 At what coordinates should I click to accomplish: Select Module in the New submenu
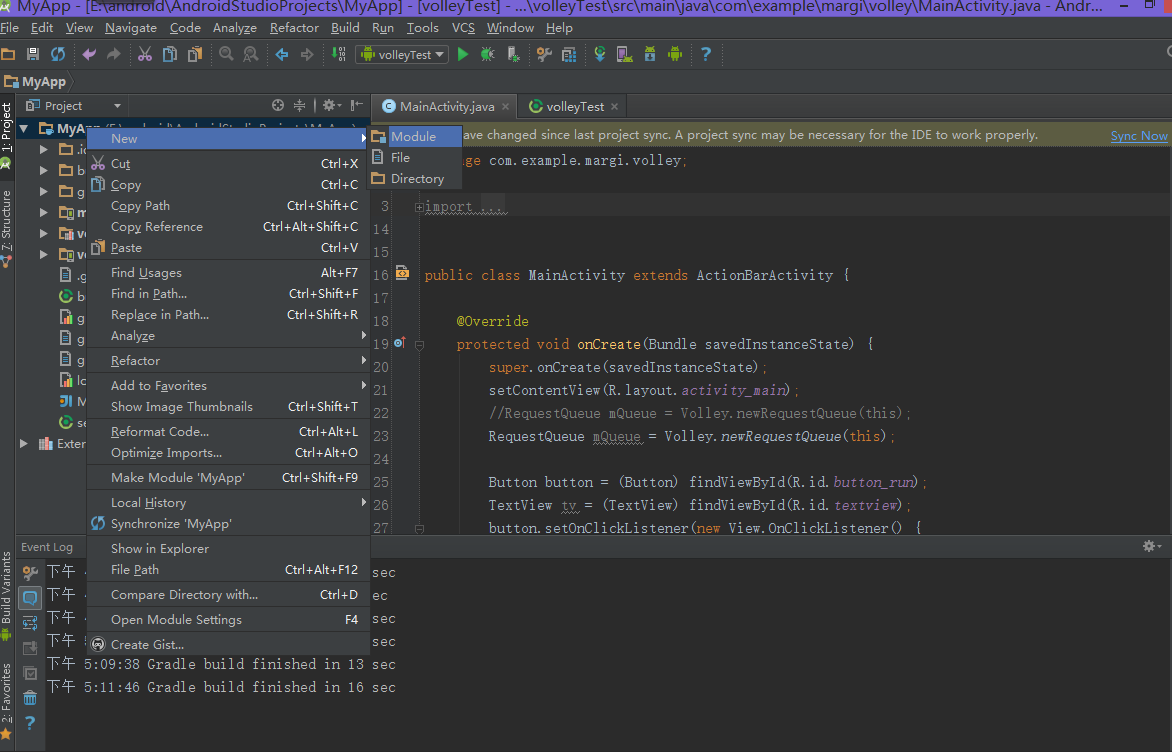(415, 136)
